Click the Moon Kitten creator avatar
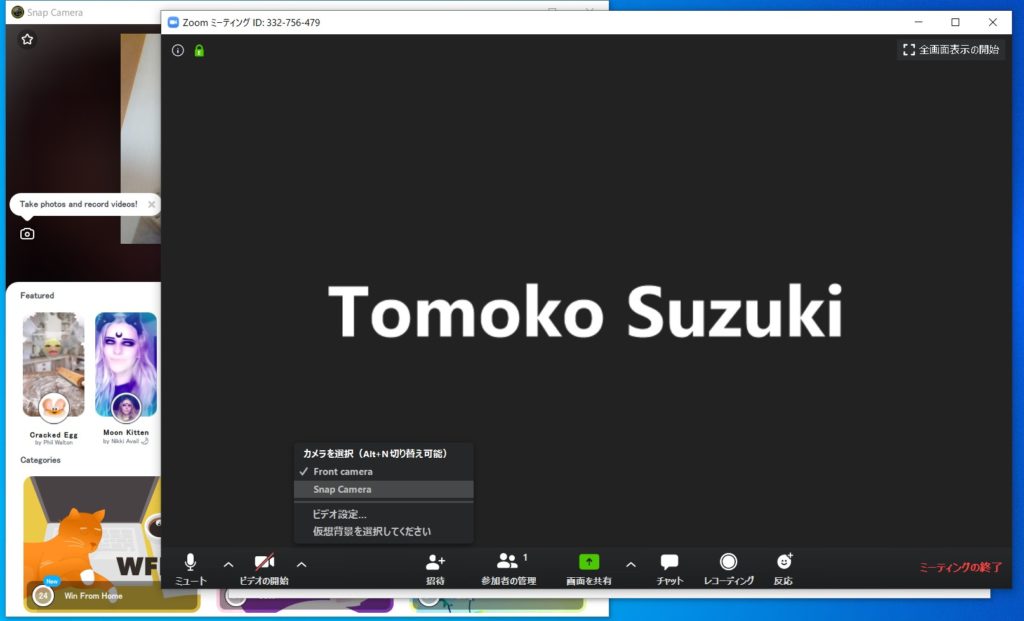 click(126, 407)
